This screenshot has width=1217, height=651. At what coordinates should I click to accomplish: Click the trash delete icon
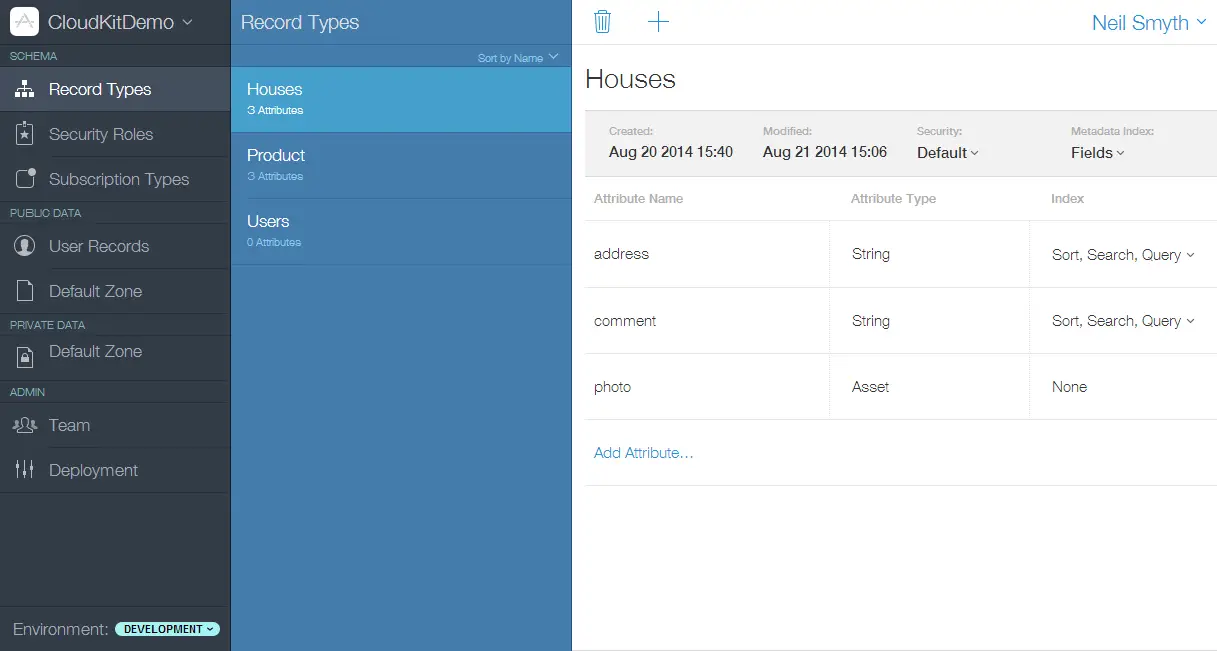(602, 22)
